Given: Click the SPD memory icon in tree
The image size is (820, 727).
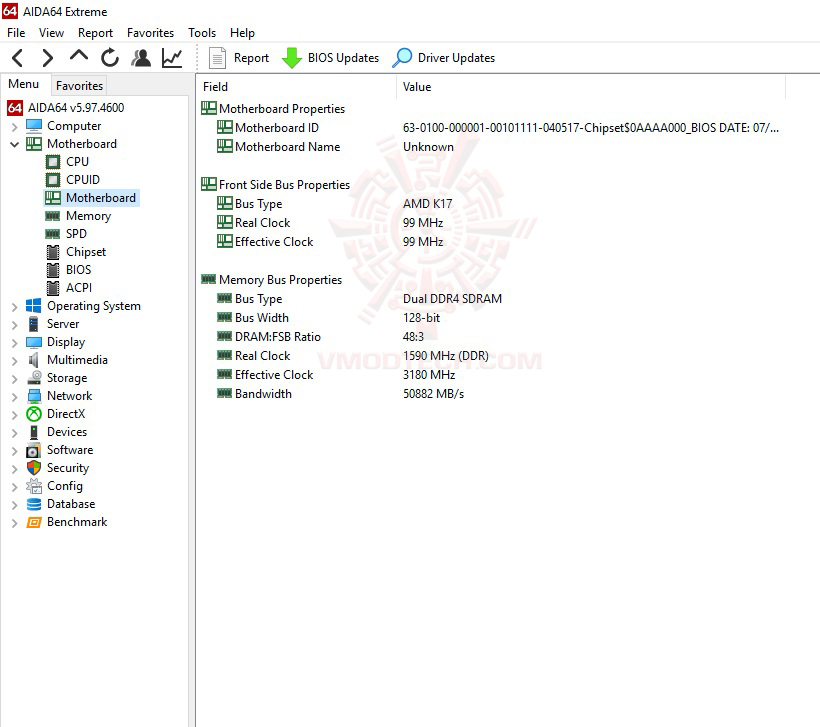Looking at the screenshot, I should point(52,233).
